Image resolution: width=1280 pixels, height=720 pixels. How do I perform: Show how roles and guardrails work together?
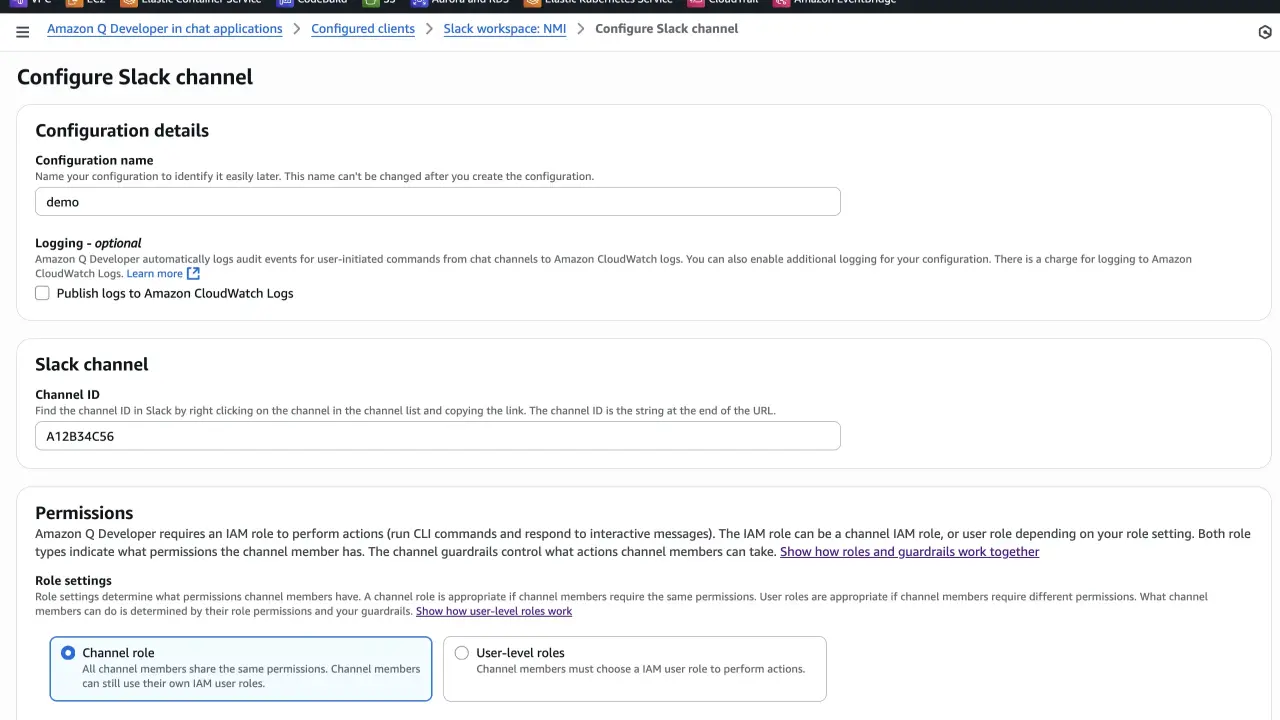click(x=909, y=552)
